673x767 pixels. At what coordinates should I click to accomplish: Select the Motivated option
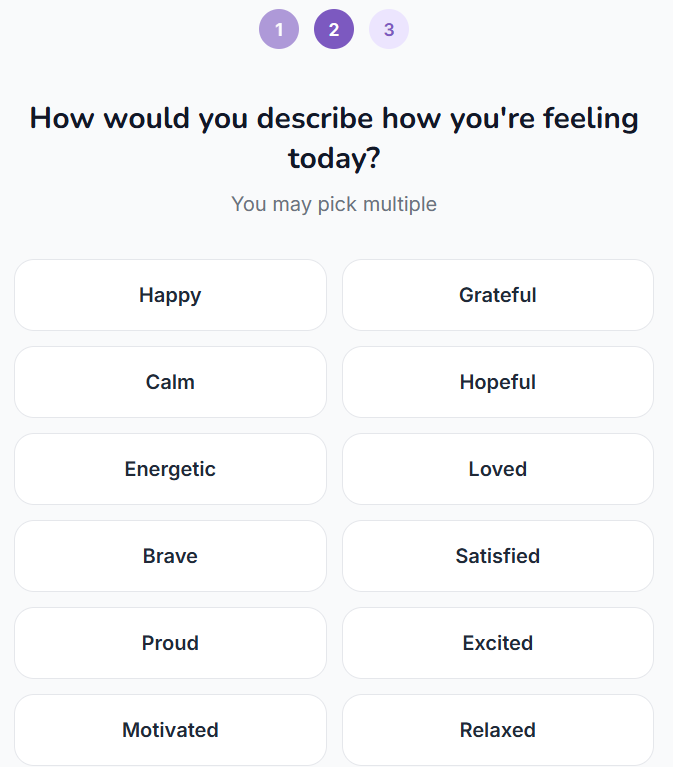[x=170, y=730]
